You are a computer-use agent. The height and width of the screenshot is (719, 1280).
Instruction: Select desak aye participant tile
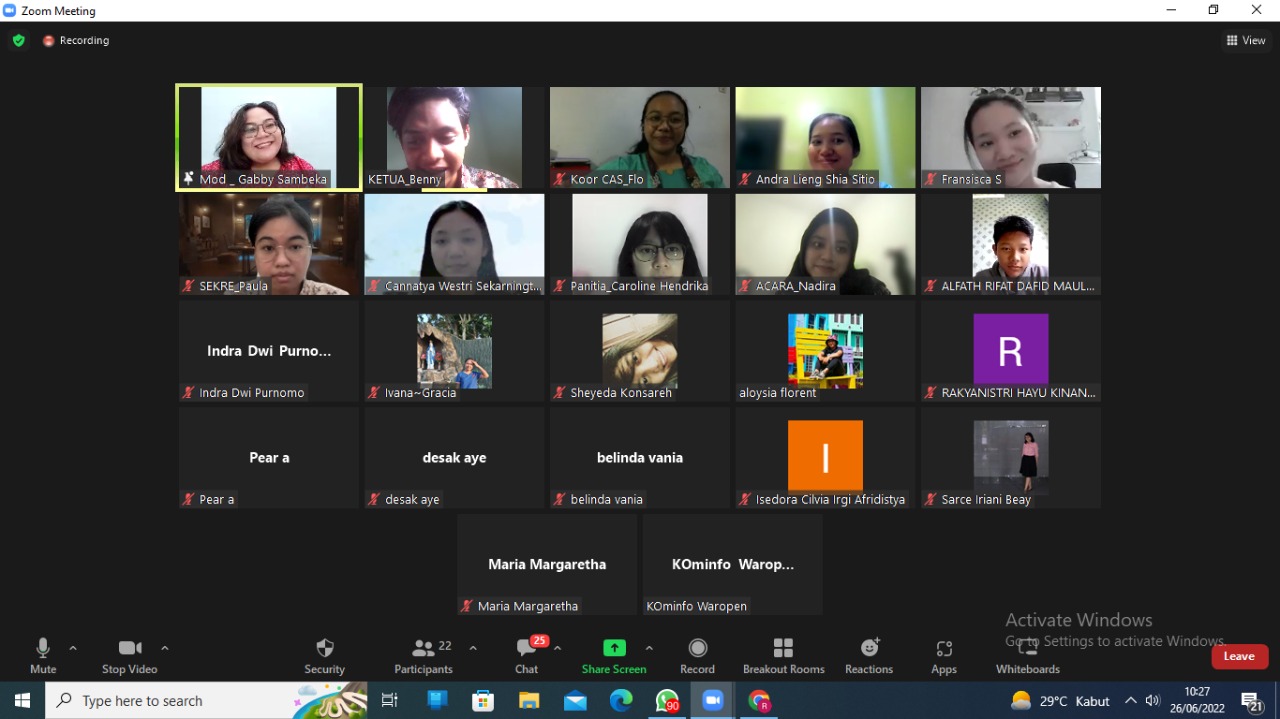pyautogui.click(x=454, y=458)
